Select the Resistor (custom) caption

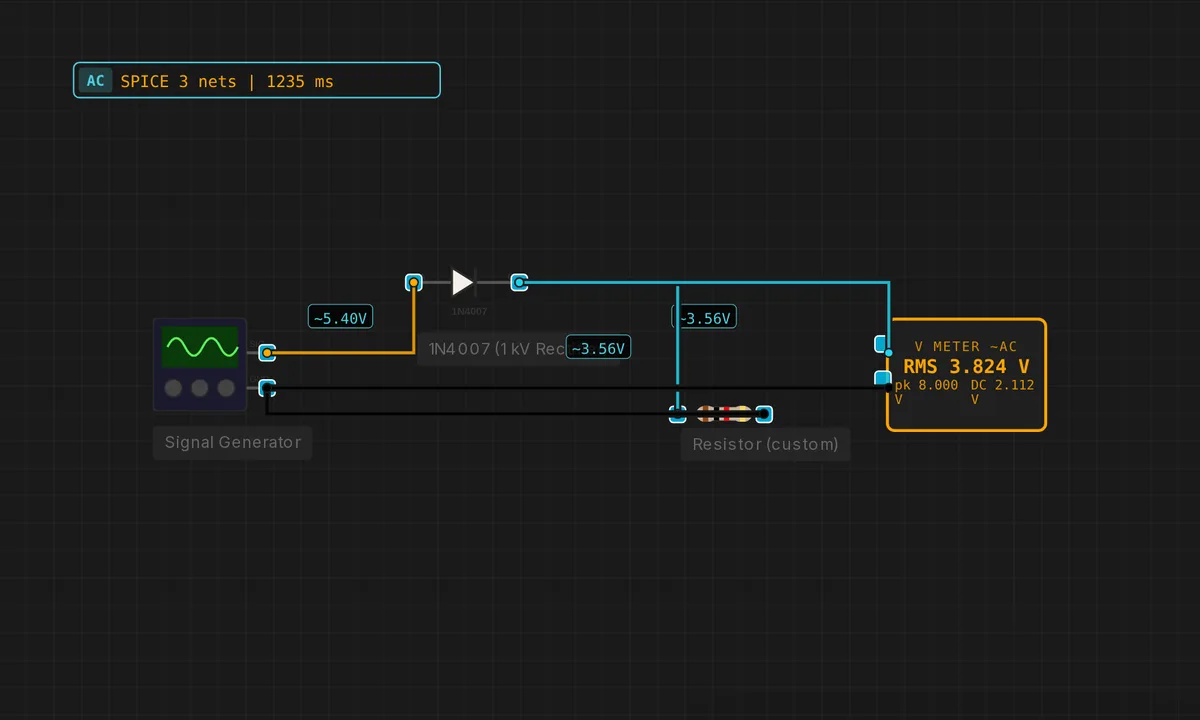point(765,444)
